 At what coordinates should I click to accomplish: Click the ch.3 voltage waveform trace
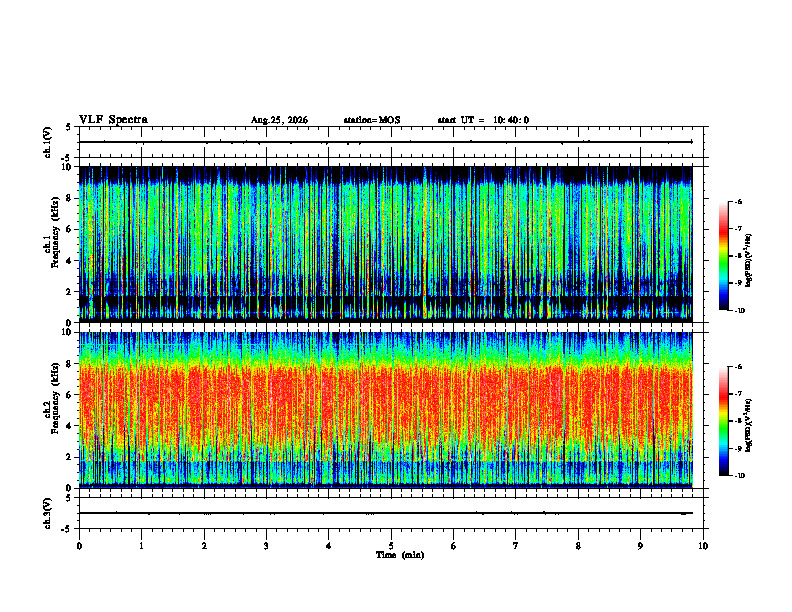click(x=386, y=513)
